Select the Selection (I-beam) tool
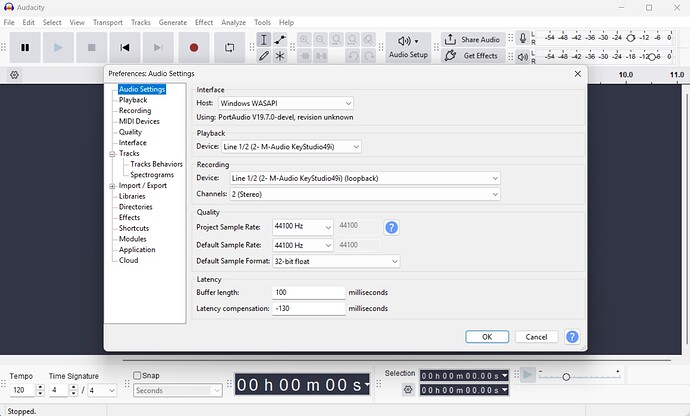Screen dimensions: 690x416 264,40
